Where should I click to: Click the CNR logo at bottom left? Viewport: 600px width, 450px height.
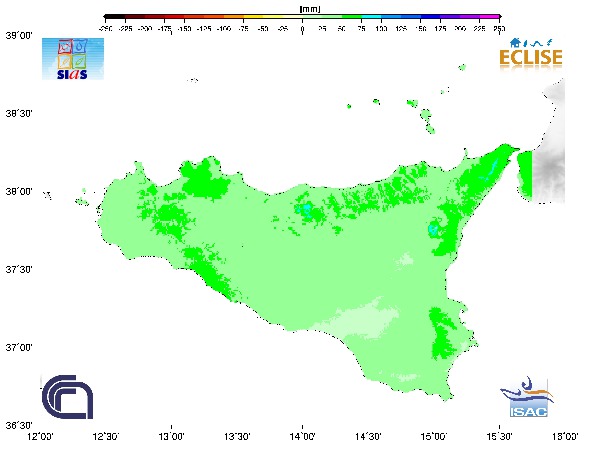(x=67, y=397)
